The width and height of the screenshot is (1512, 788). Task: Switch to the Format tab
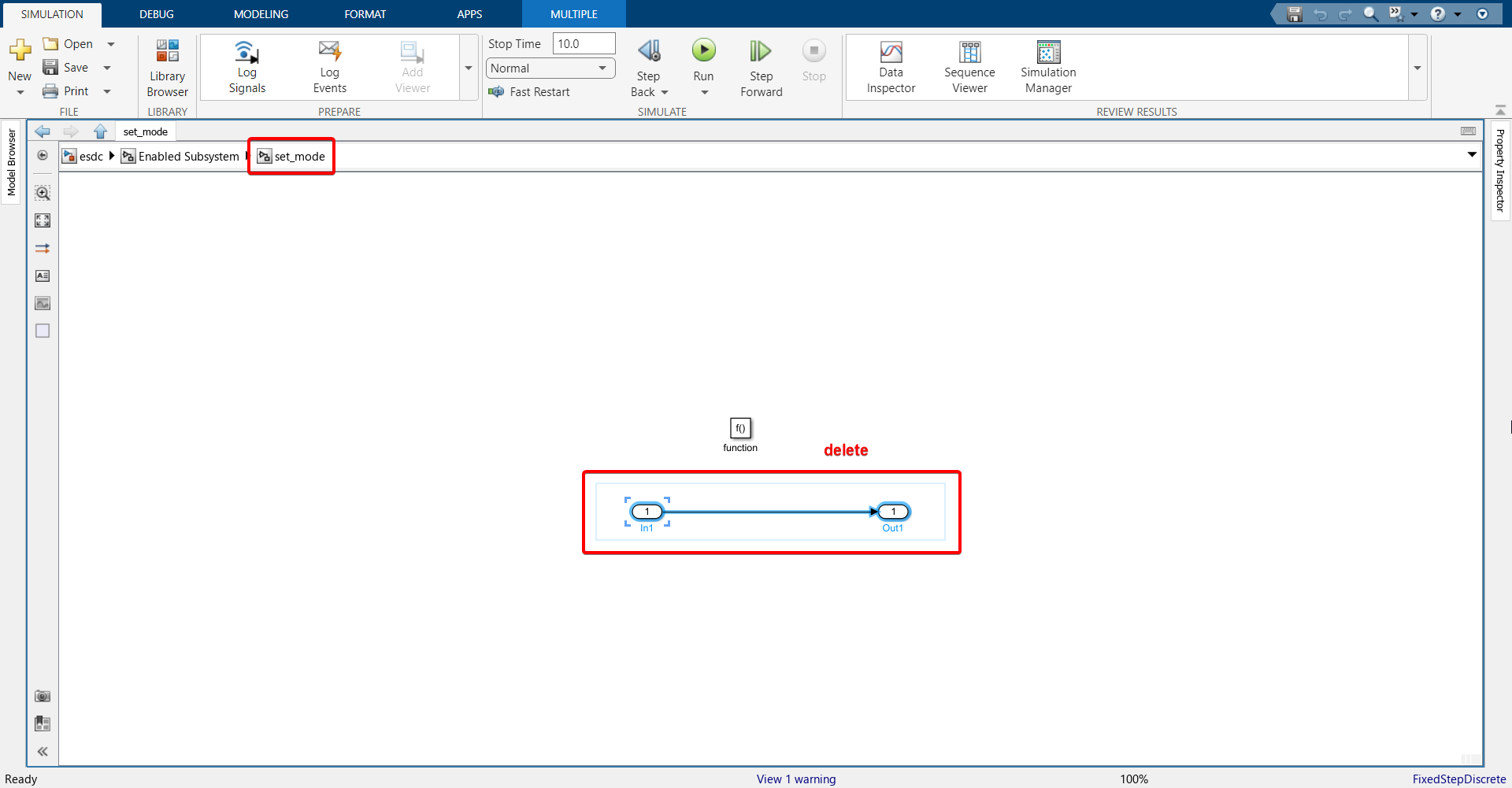click(x=365, y=14)
